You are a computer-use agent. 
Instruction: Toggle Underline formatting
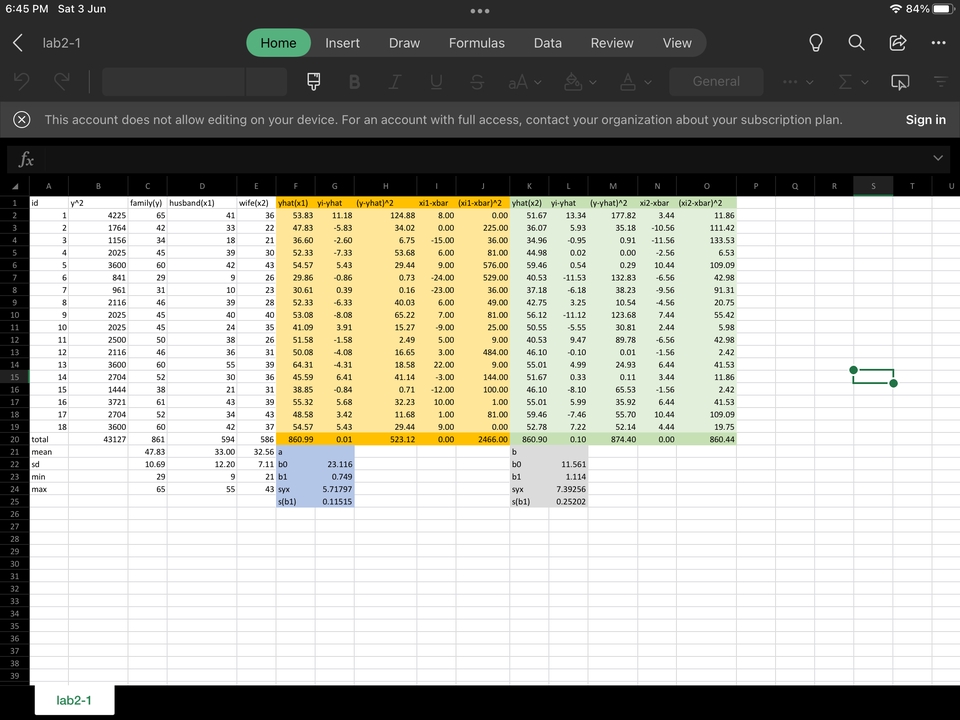point(436,82)
